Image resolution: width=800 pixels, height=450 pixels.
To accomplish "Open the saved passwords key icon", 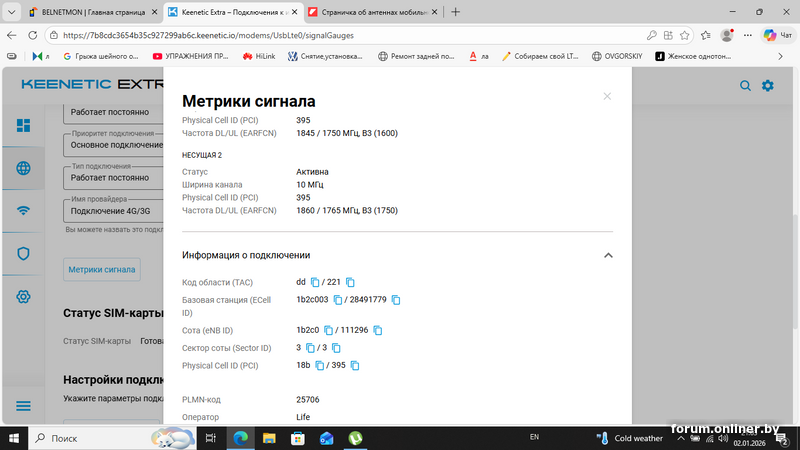I will (652, 35).
